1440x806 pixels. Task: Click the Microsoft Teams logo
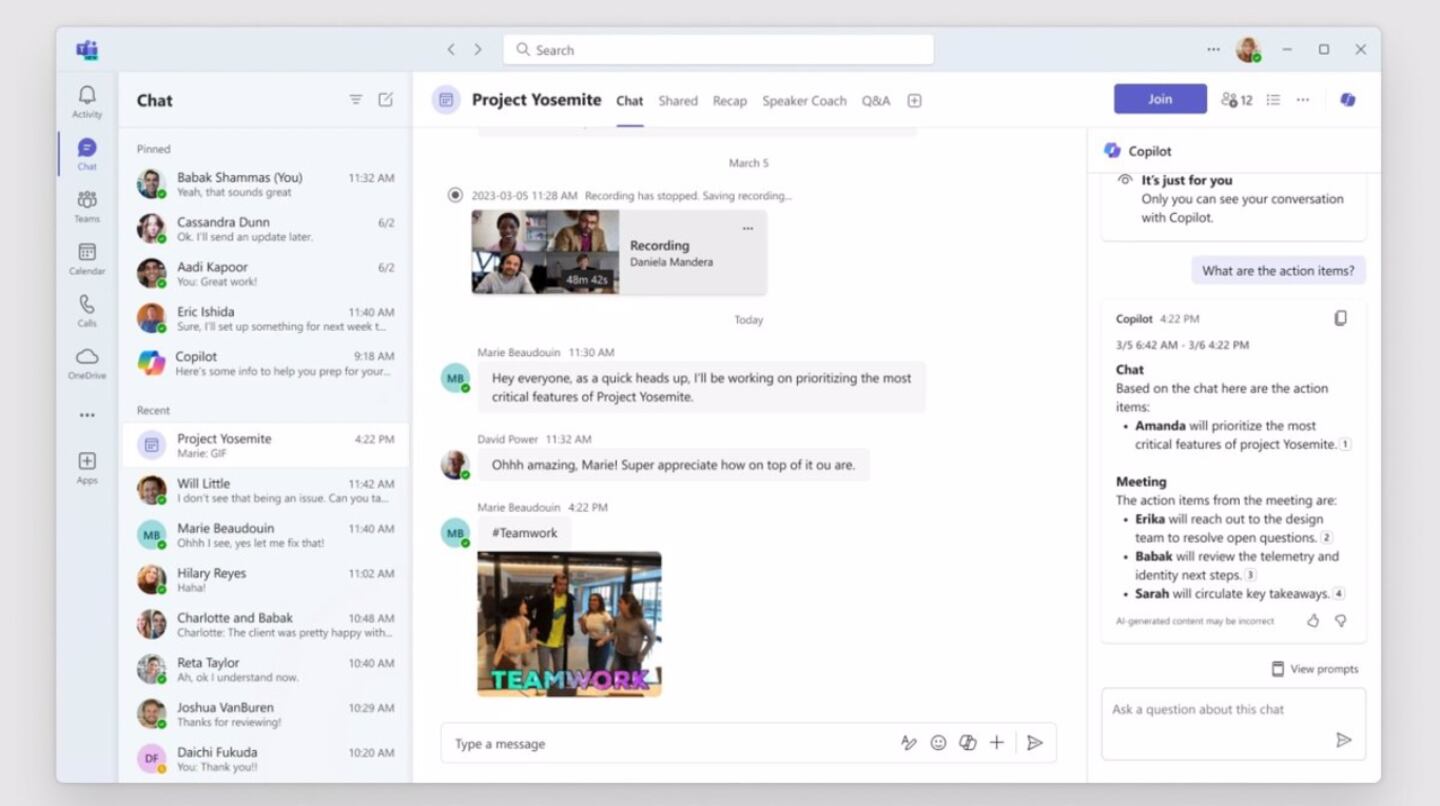[87, 49]
